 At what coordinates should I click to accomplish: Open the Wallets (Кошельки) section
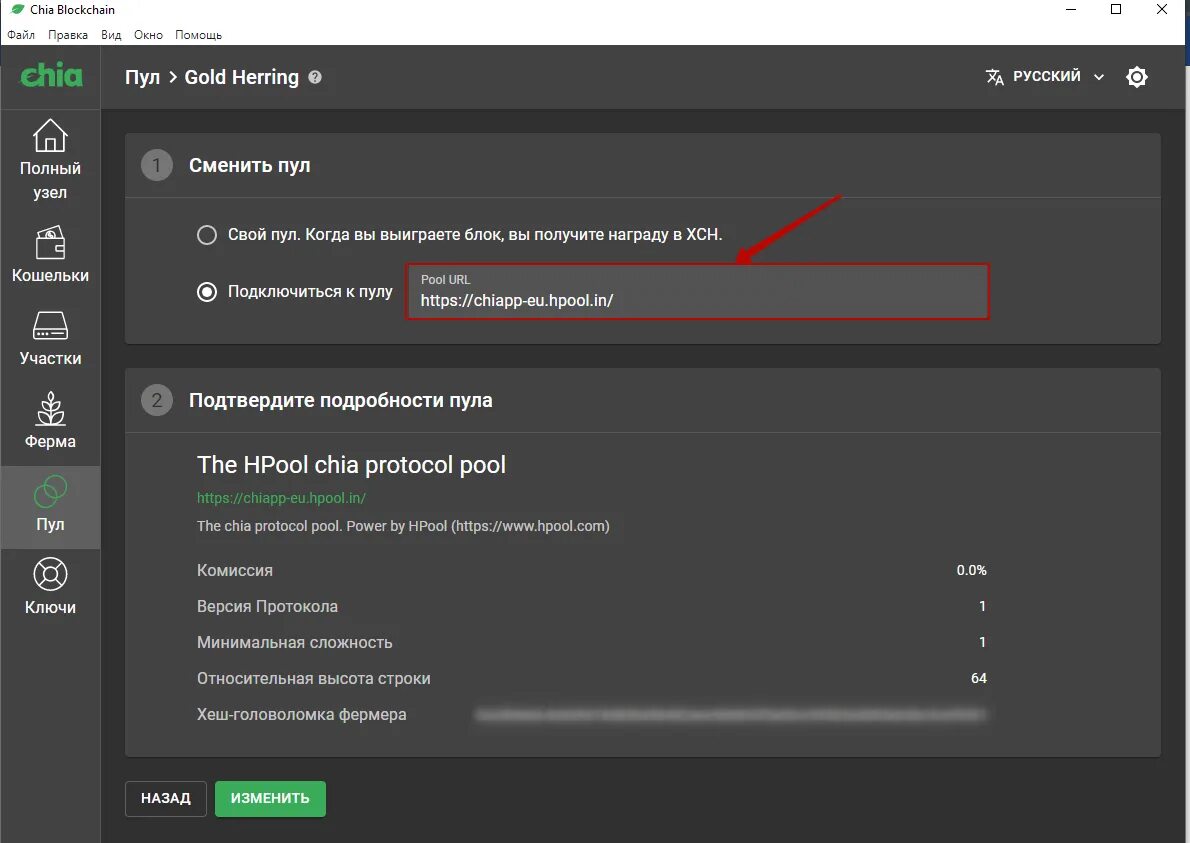[50, 254]
